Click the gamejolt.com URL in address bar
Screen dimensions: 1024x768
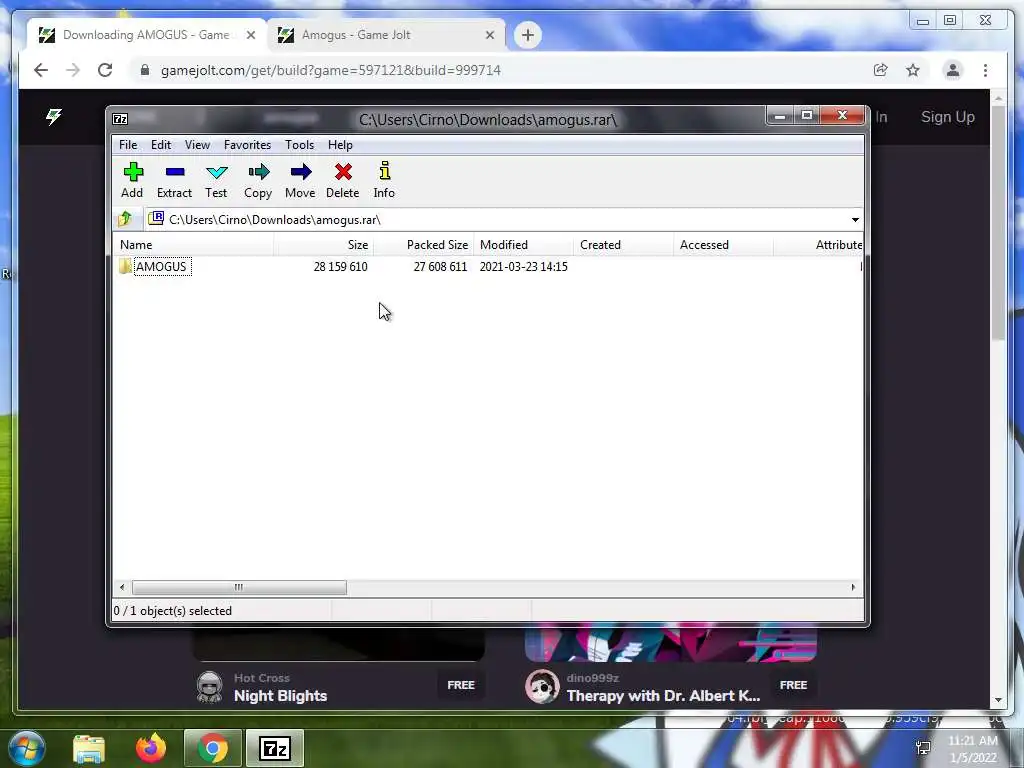(x=330, y=70)
